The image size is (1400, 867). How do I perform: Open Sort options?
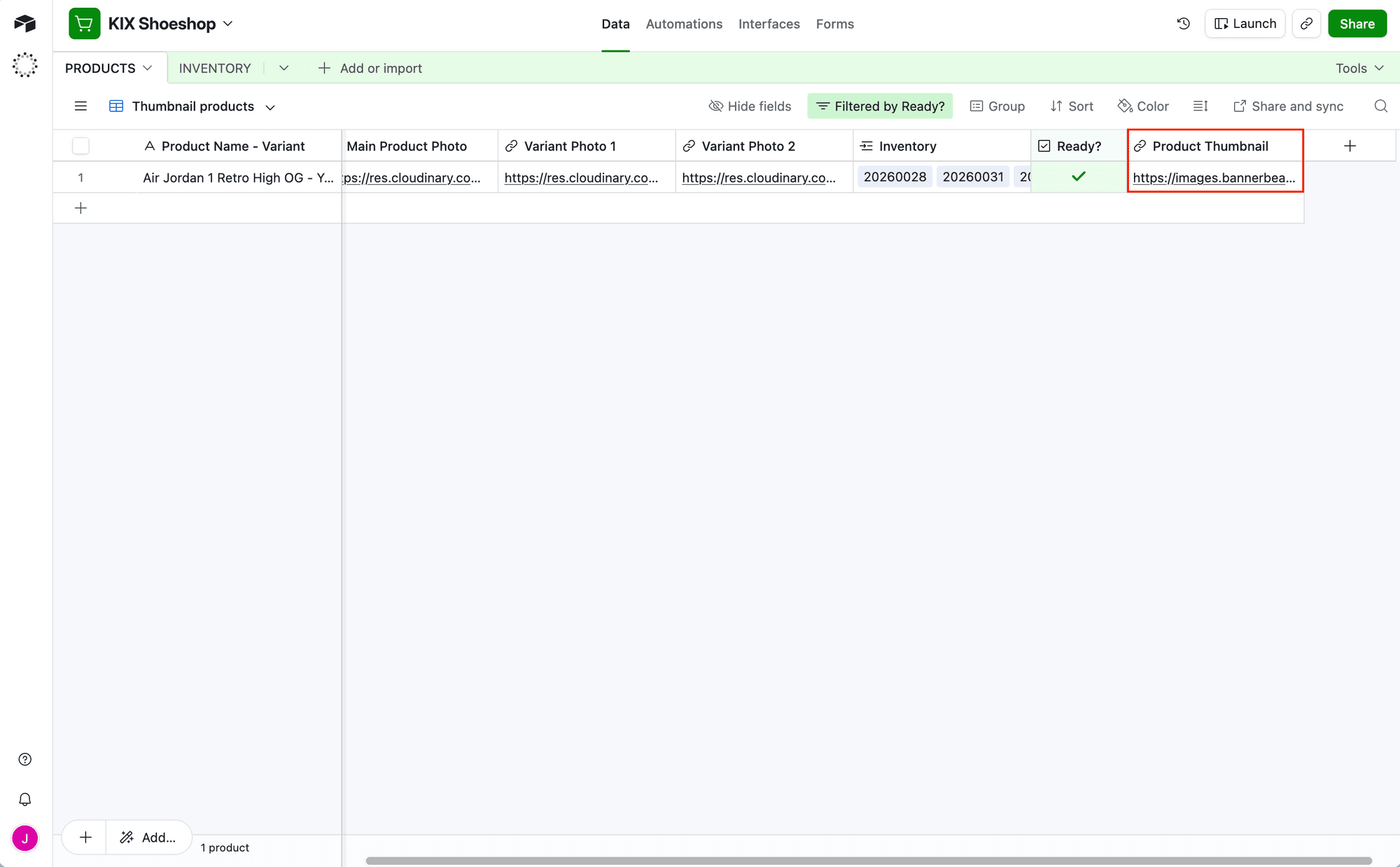click(1072, 106)
